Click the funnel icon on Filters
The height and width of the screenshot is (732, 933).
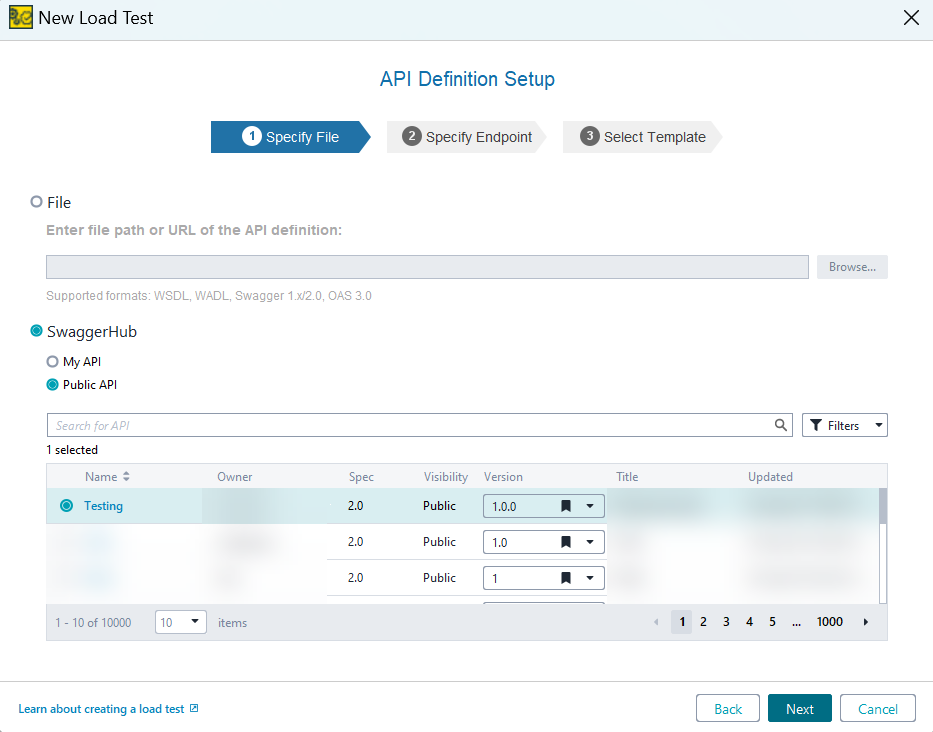(x=816, y=425)
